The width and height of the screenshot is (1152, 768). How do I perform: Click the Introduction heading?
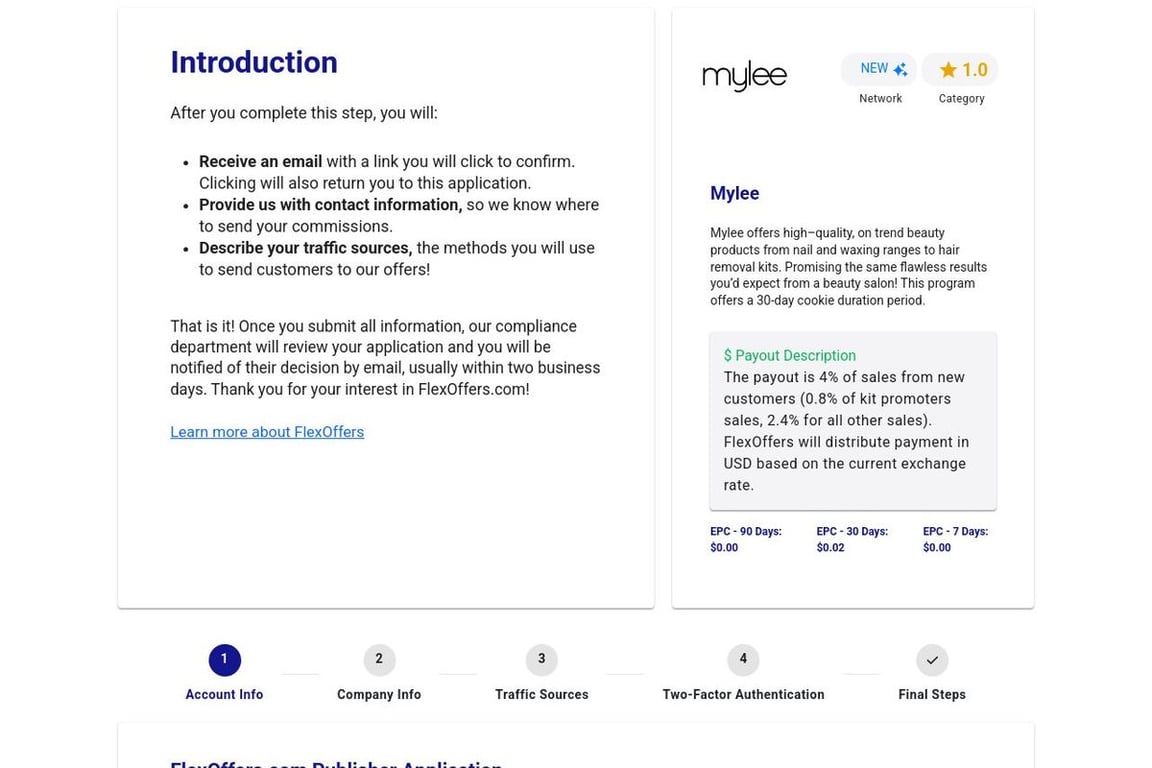coord(254,62)
